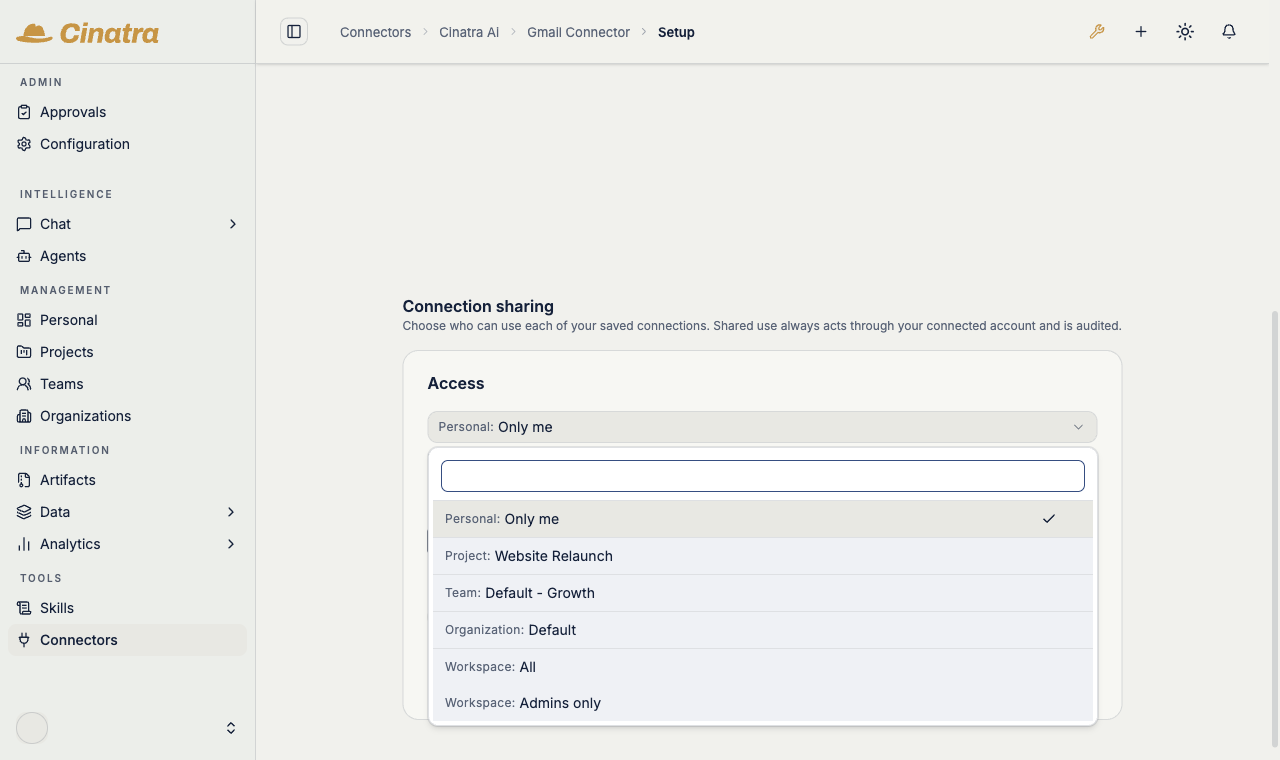Focus the dropdown search field
Viewport: 1280px width, 760px height.
[763, 476]
